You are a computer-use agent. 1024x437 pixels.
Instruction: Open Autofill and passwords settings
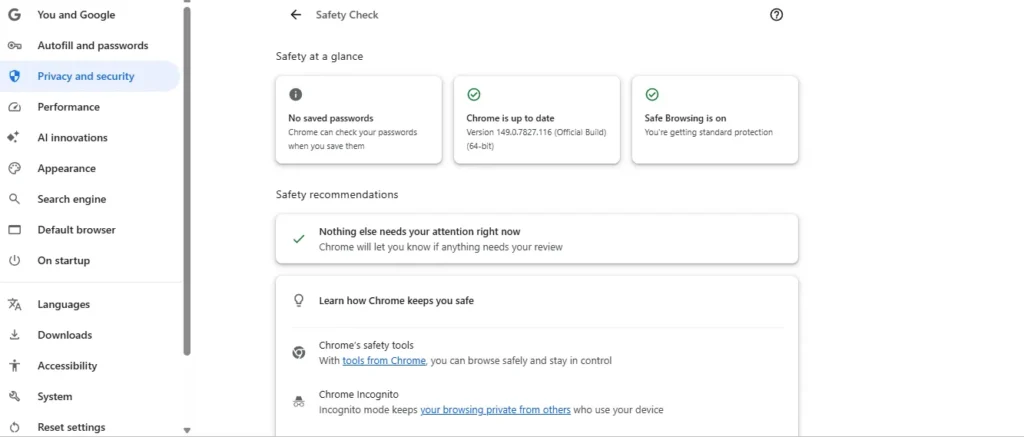tap(90, 45)
